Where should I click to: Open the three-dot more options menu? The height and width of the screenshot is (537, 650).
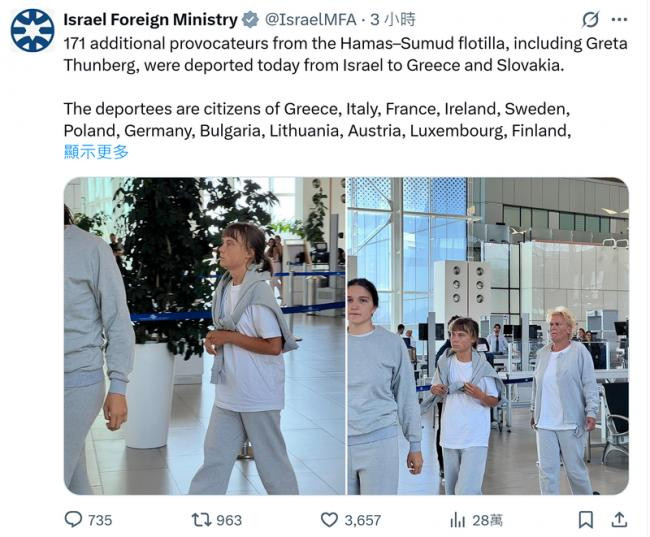622,19
